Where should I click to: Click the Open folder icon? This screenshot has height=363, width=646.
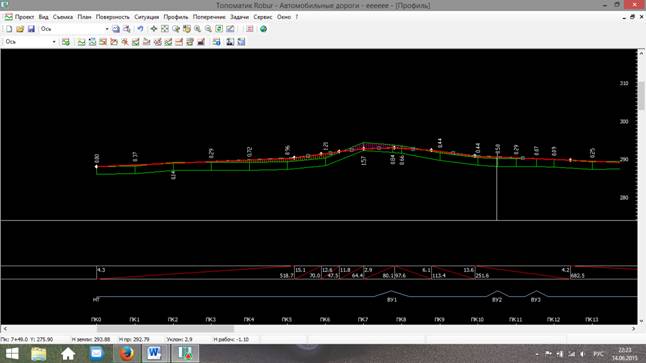click(x=20, y=29)
